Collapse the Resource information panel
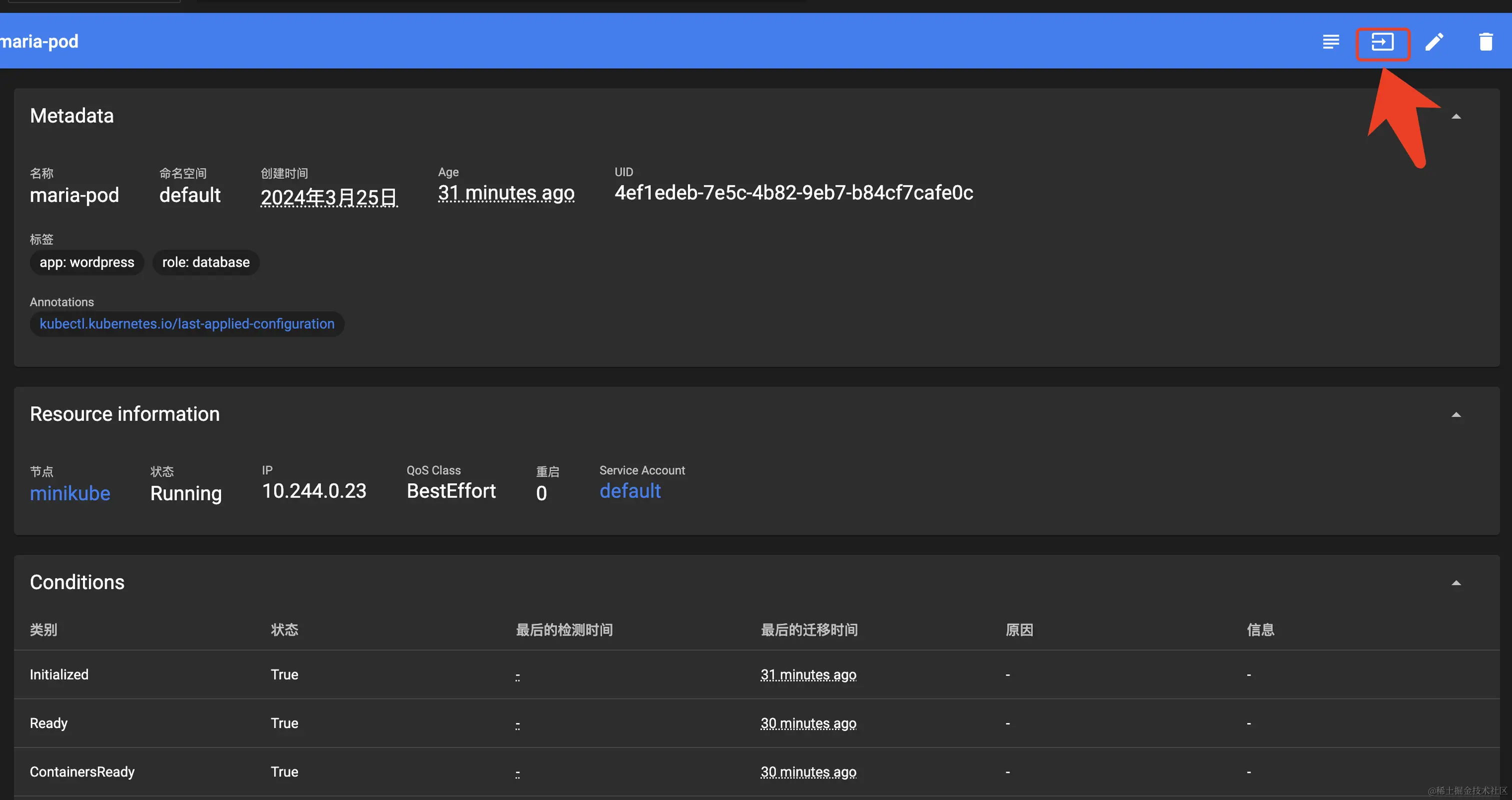This screenshot has height=800, width=1512. (x=1455, y=415)
